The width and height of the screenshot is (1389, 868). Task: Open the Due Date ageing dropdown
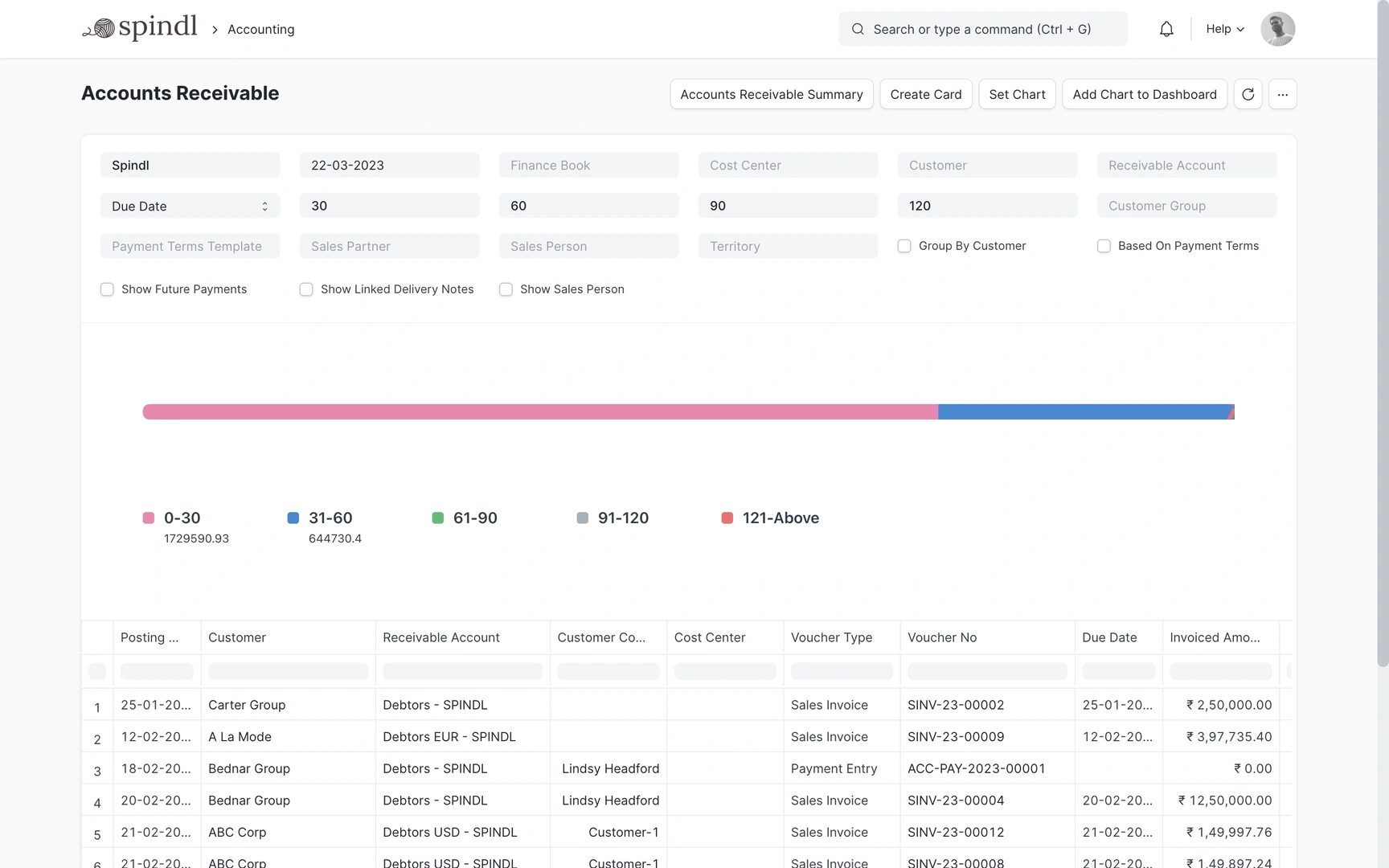(190, 206)
